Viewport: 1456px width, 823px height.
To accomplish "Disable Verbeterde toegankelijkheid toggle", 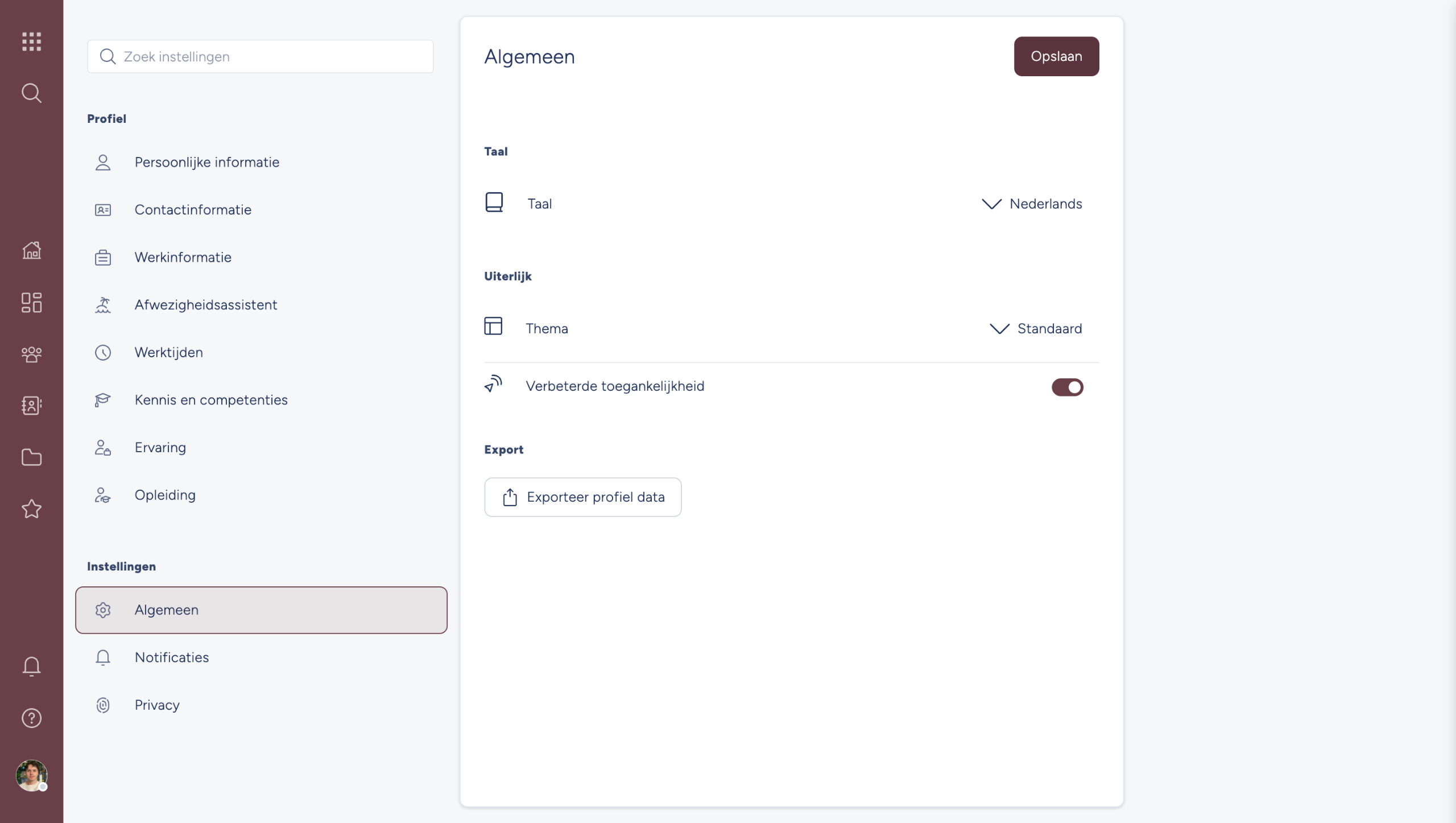I will (x=1067, y=387).
